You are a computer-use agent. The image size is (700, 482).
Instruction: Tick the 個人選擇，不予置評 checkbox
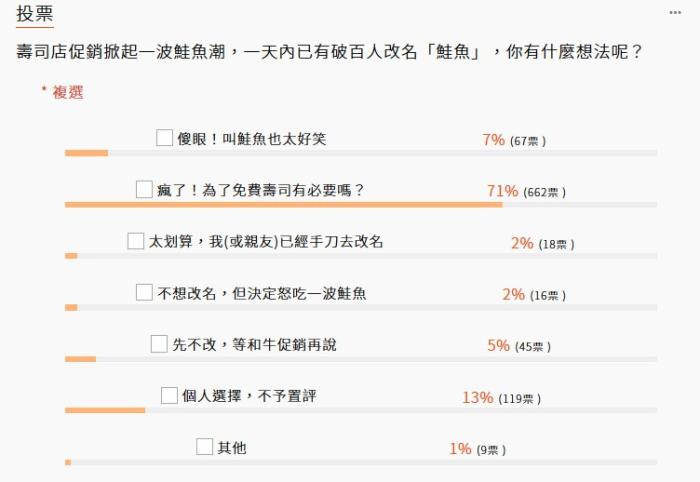[x=169, y=396]
